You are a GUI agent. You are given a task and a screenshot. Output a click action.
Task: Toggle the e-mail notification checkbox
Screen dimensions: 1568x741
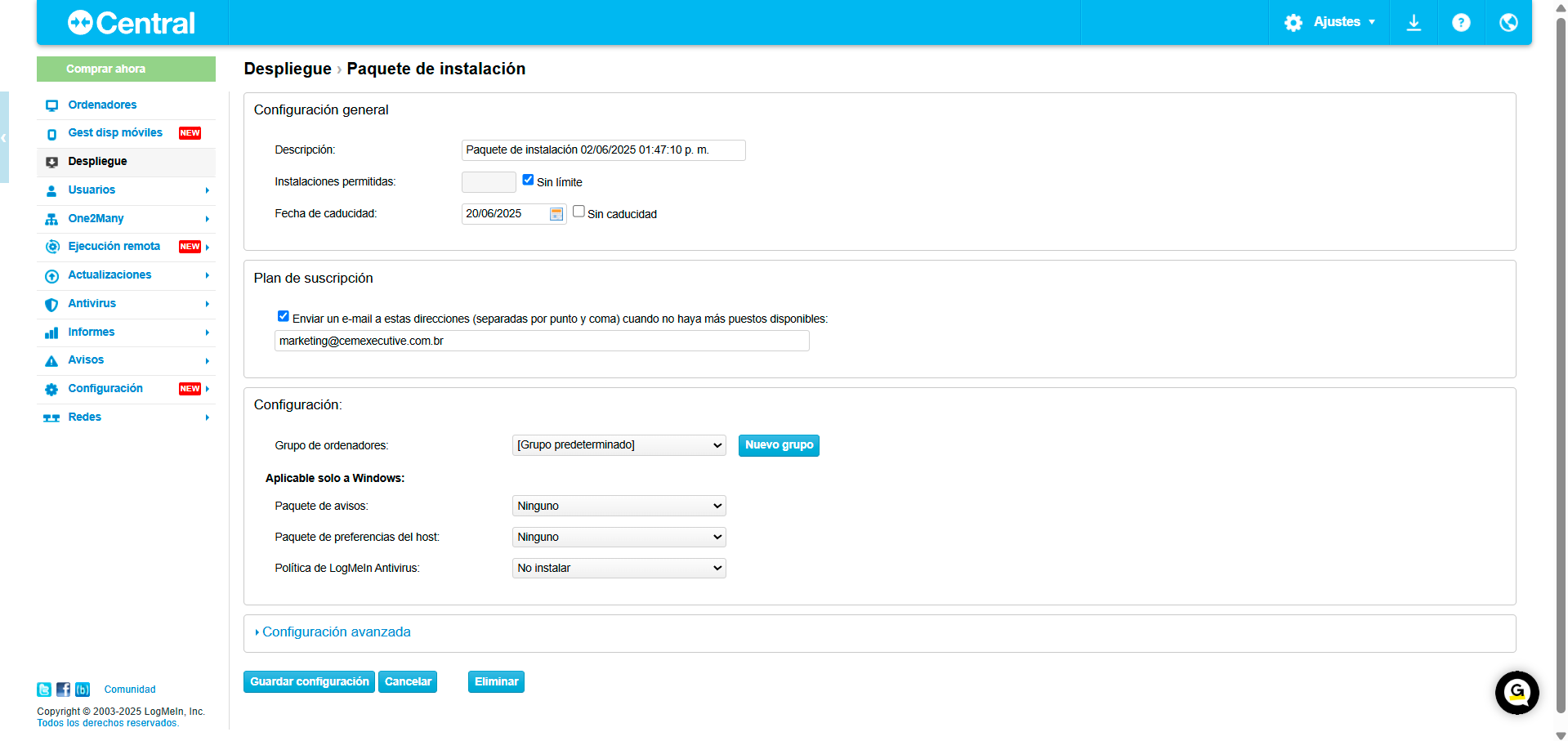284,316
